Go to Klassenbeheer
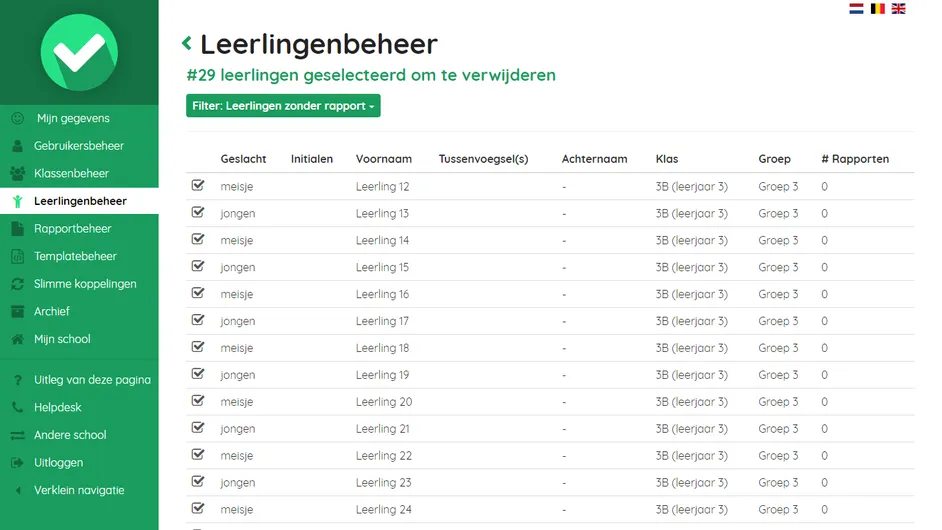 tap(71, 174)
